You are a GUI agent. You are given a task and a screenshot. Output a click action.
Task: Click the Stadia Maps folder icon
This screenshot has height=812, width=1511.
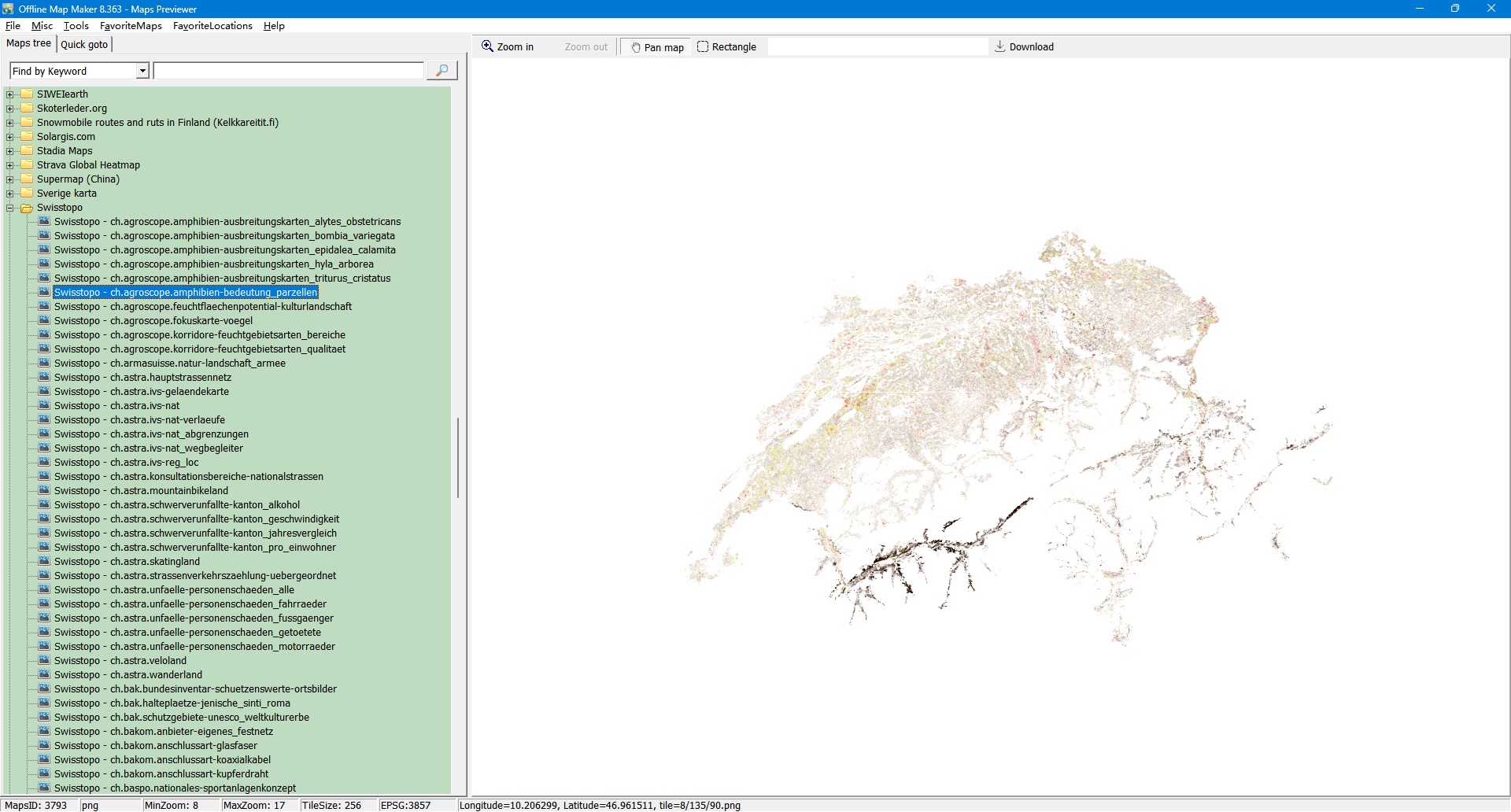(x=27, y=151)
